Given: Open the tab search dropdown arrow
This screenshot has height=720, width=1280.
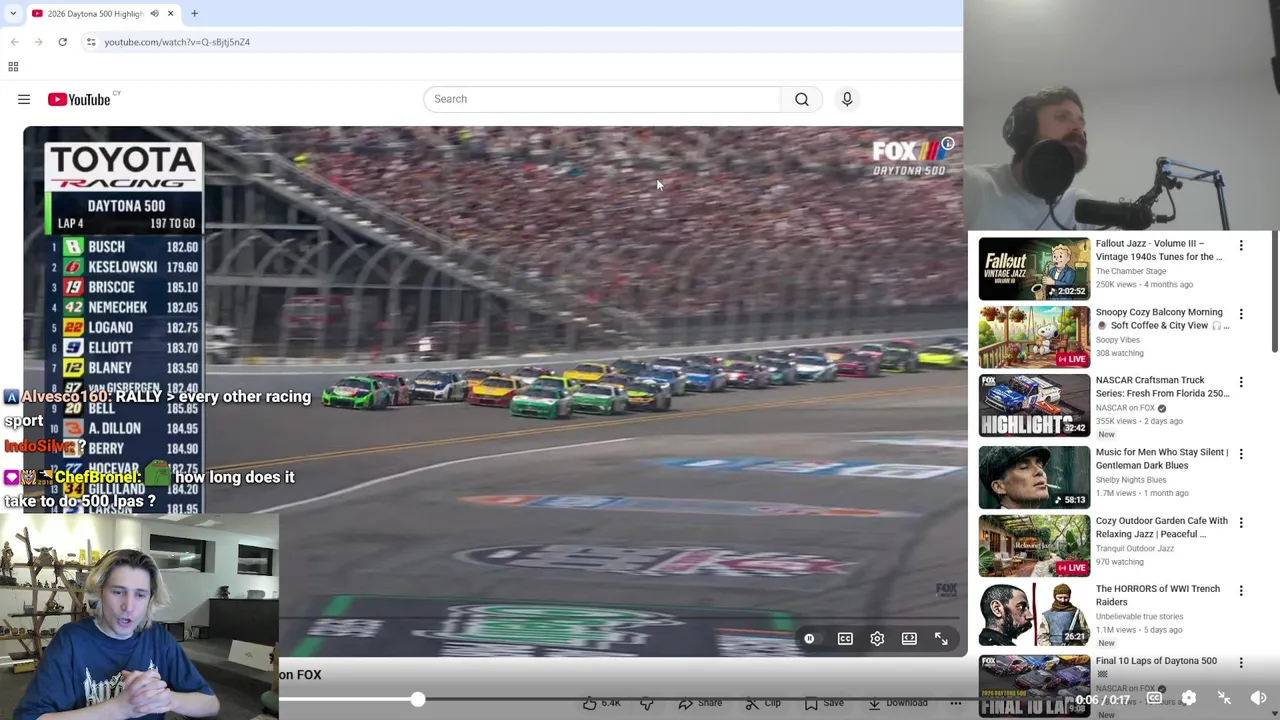Looking at the screenshot, I should pos(12,13).
